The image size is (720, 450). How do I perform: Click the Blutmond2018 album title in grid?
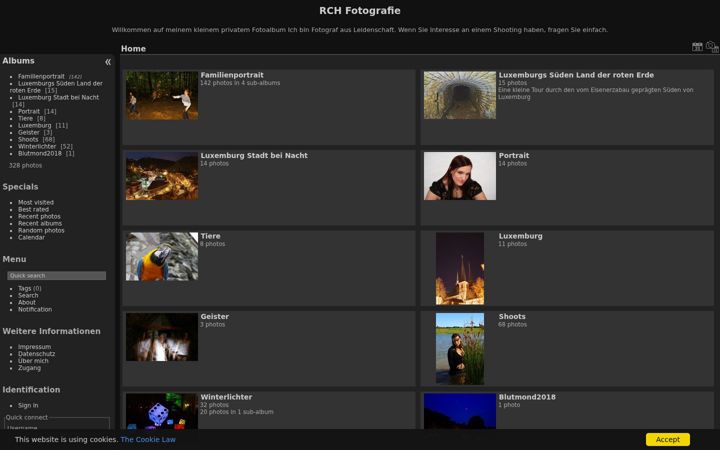527,397
